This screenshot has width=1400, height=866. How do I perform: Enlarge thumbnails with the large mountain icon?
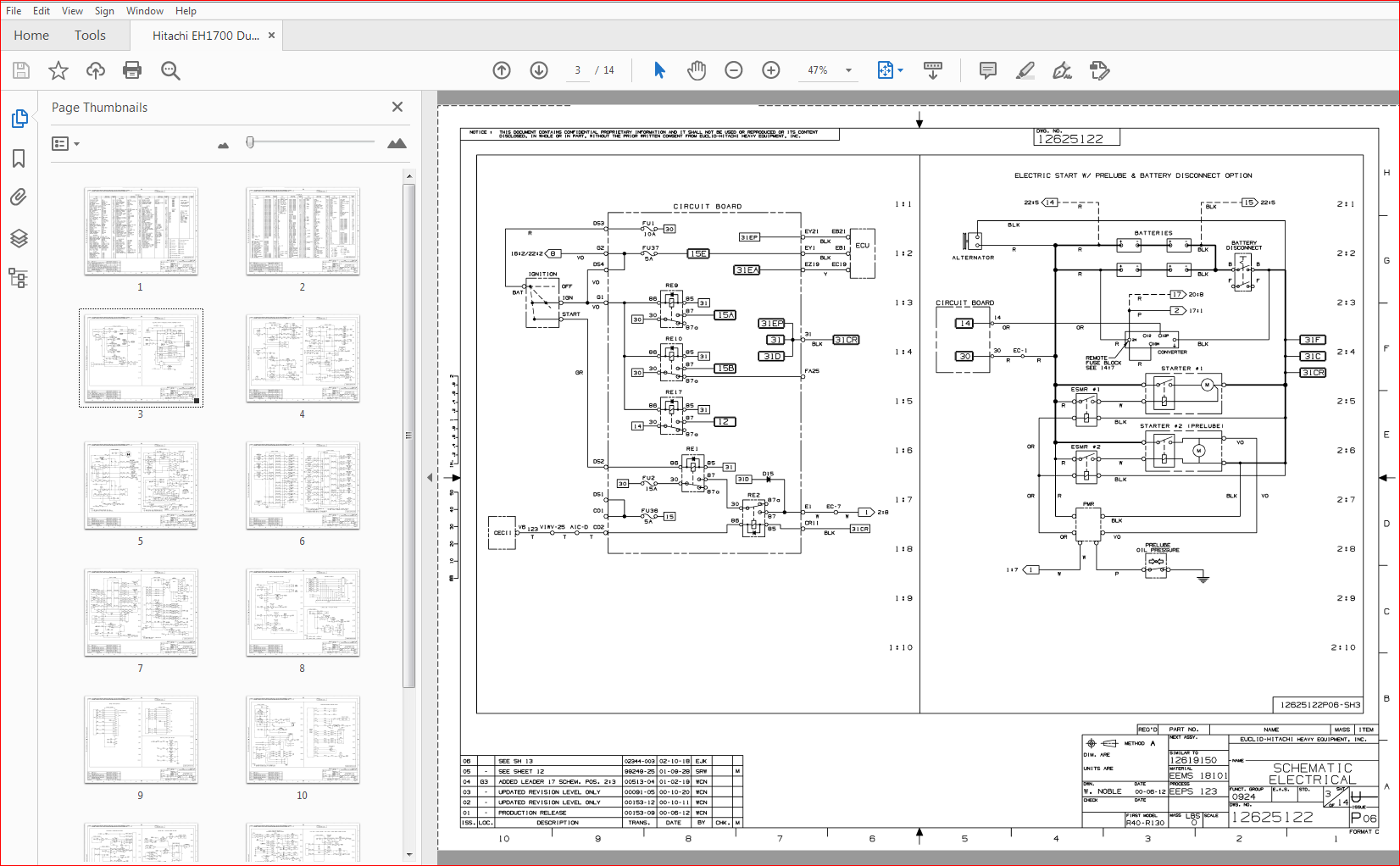397,143
